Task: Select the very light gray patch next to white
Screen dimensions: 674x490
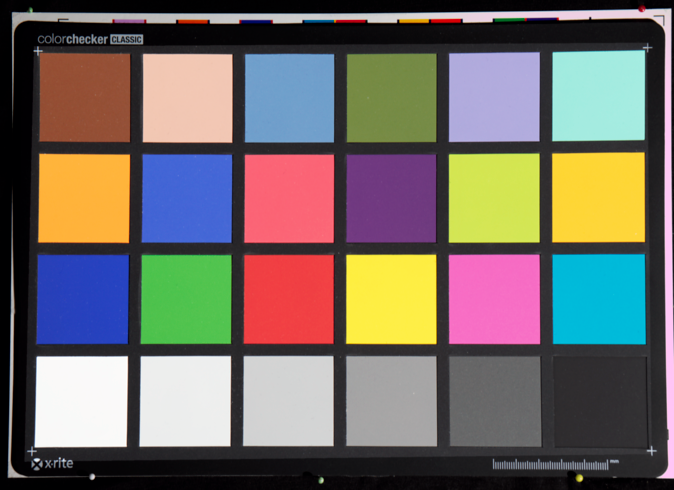Action: 185,401
